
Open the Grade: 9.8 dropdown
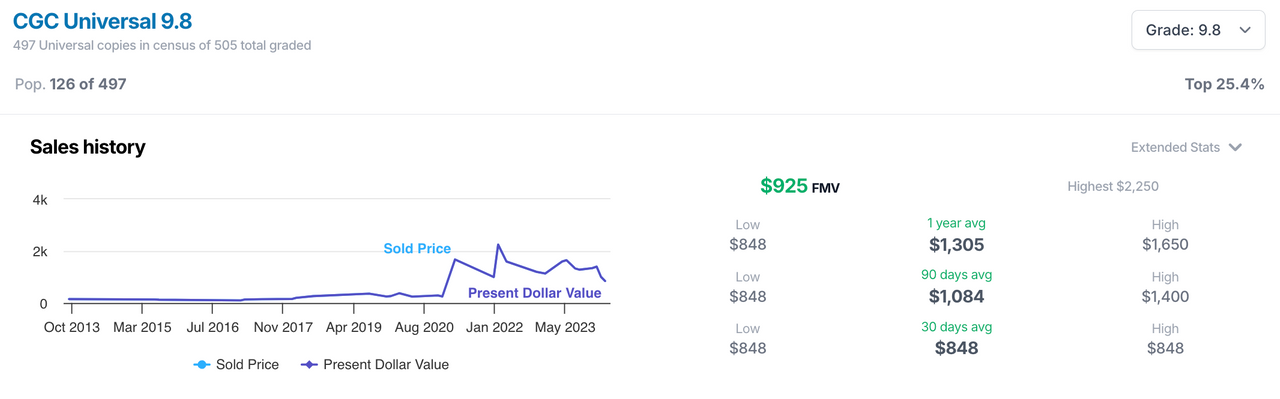pyautogui.click(x=1198, y=30)
